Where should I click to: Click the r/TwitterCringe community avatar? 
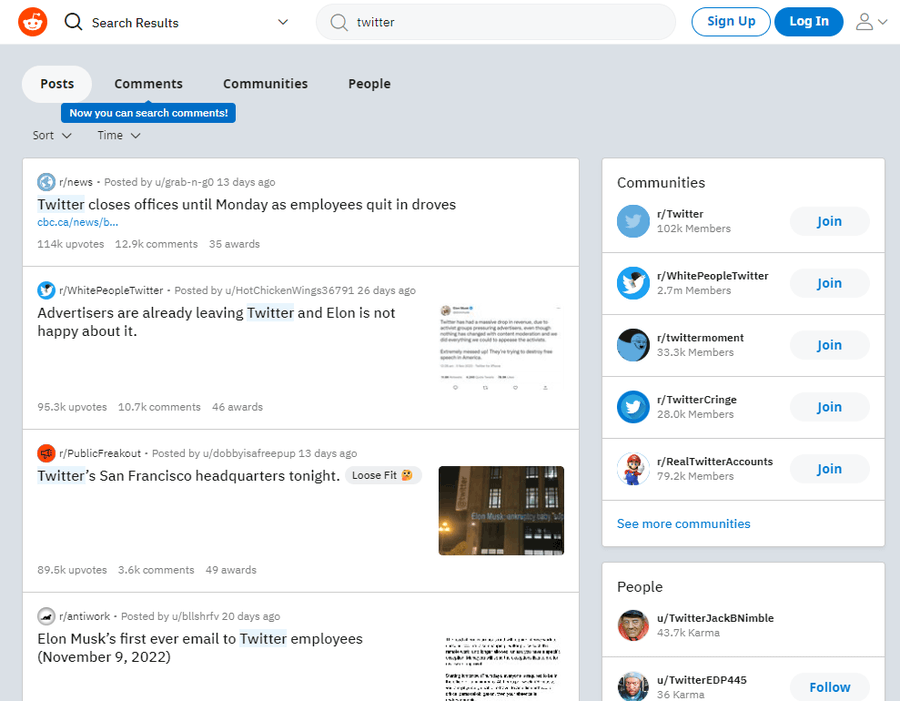coord(633,407)
